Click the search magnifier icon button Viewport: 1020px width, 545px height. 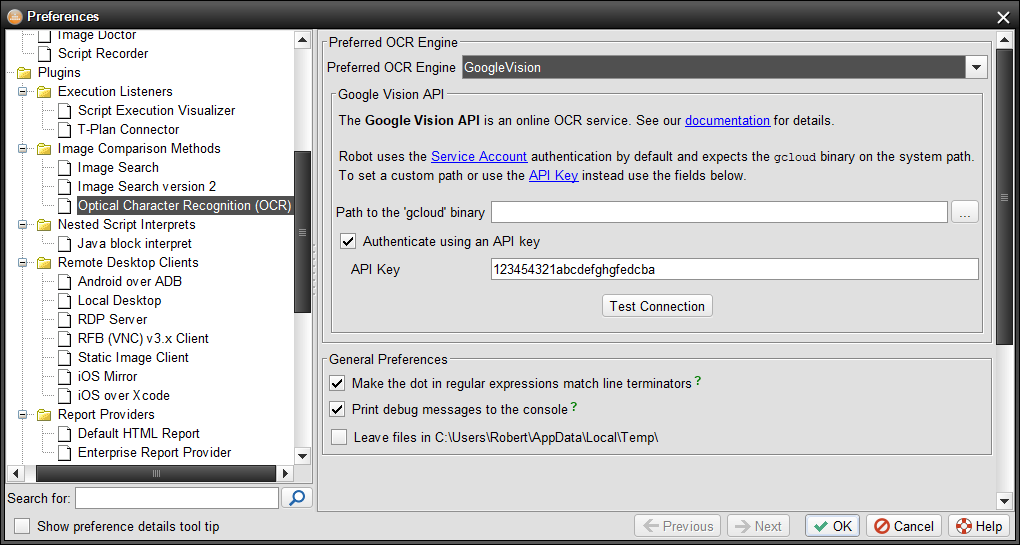point(297,498)
